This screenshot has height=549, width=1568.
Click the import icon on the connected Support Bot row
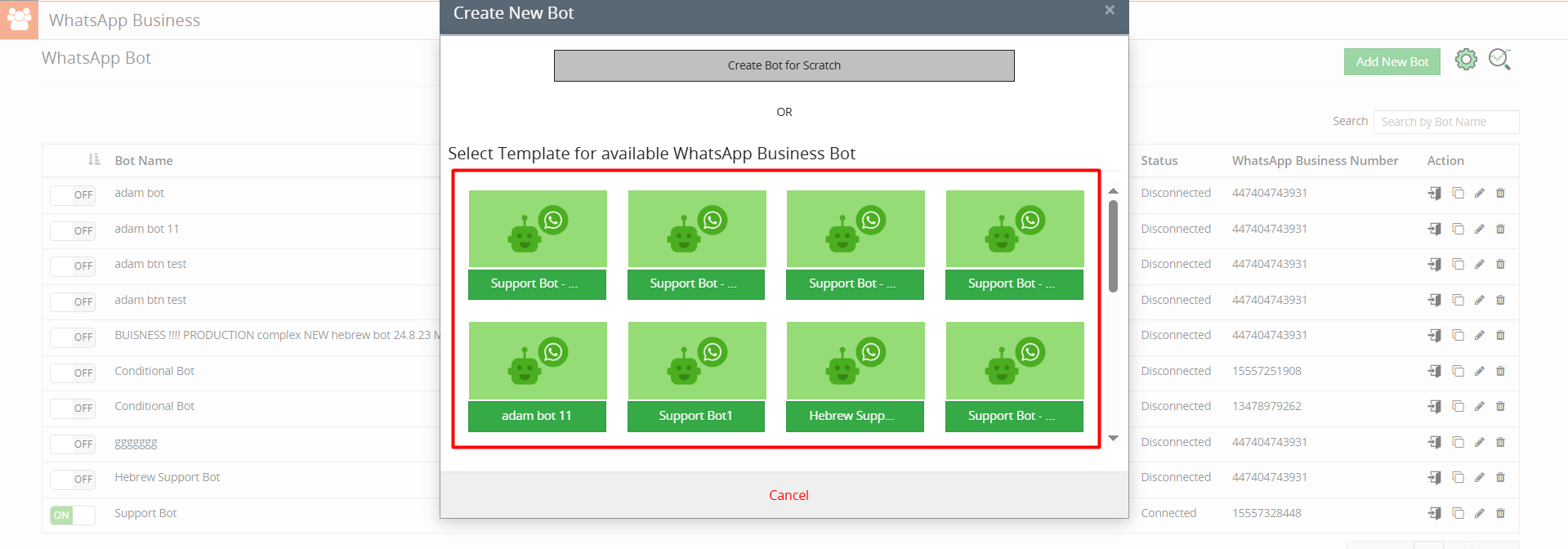(x=1435, y=513)
